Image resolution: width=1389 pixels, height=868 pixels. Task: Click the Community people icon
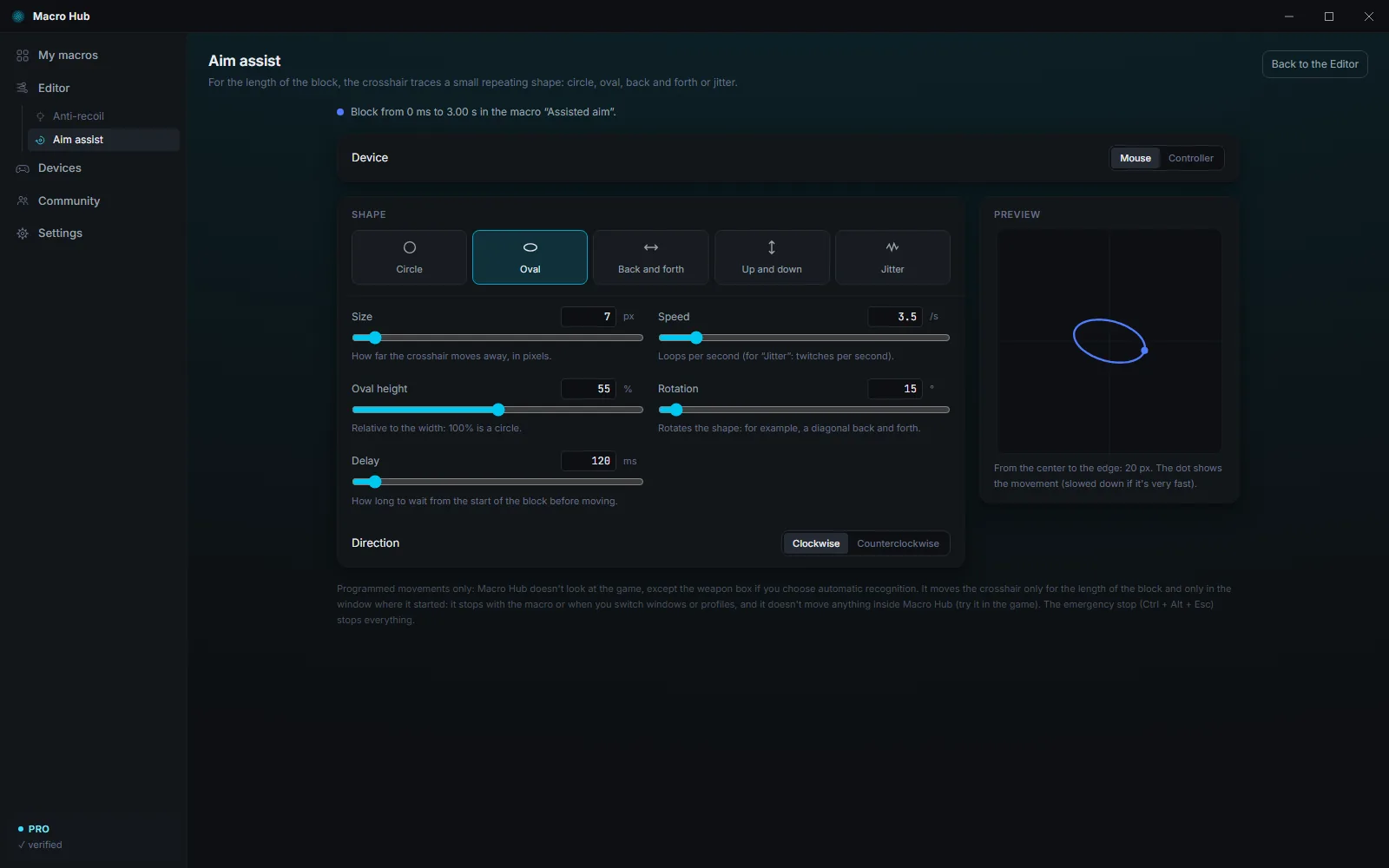pyautogui.click(x=23, y=201)
